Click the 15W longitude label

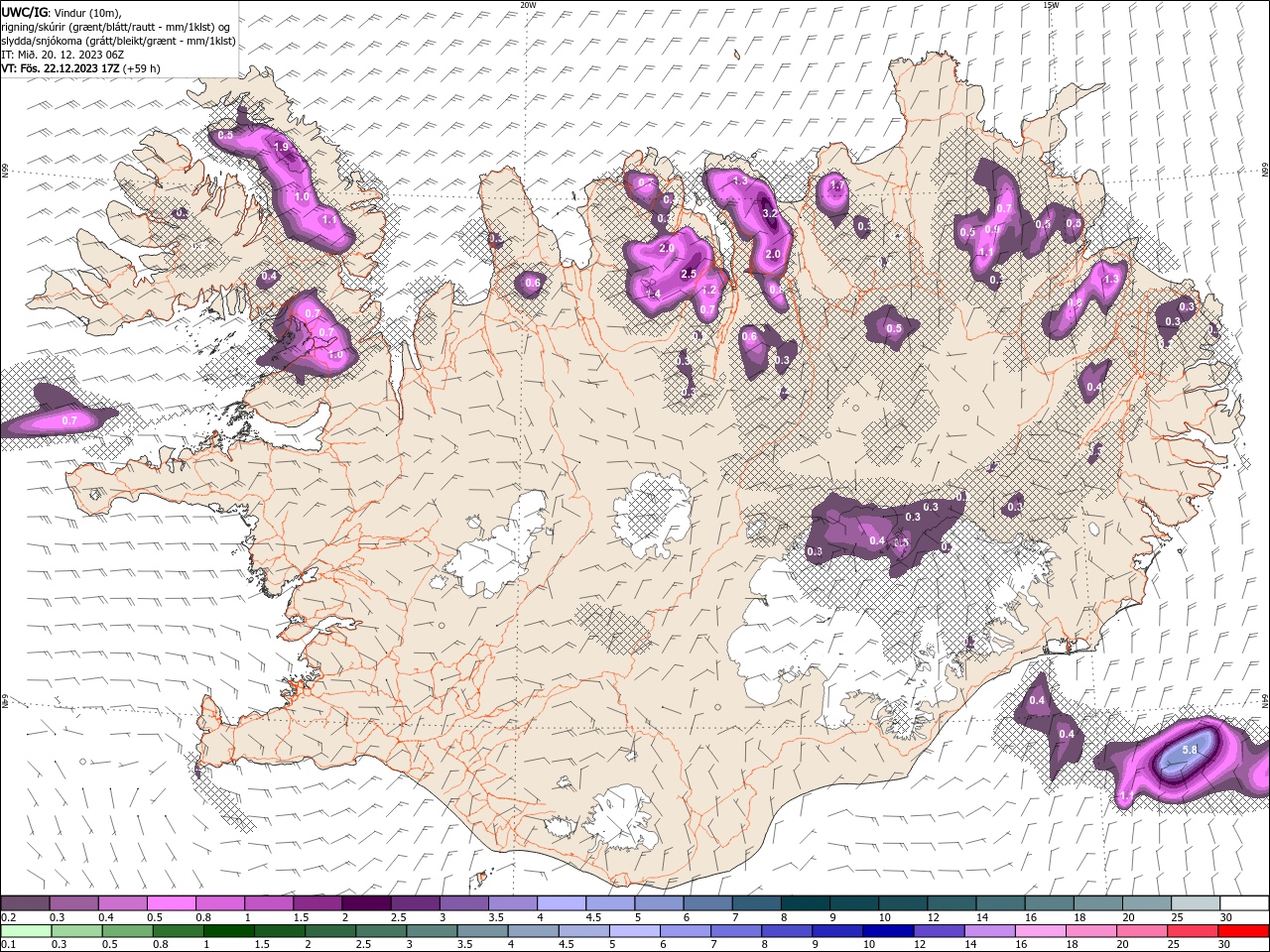coord(1051,5)
